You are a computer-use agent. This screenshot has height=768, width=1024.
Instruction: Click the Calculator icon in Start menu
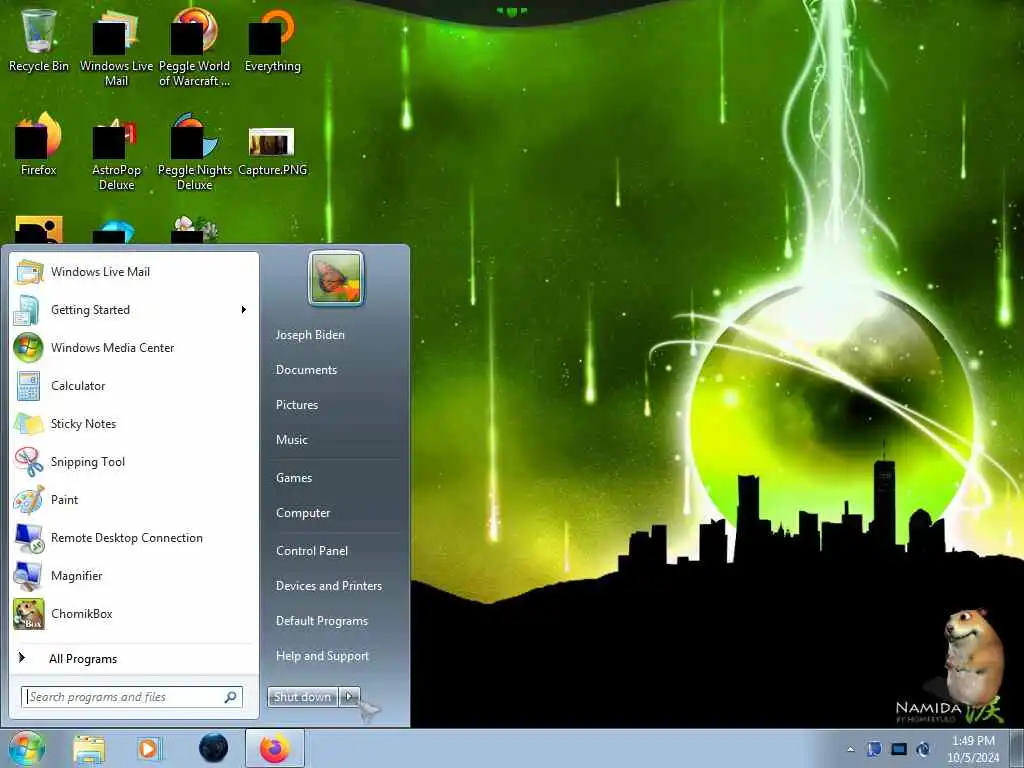(x=29, y=385)
